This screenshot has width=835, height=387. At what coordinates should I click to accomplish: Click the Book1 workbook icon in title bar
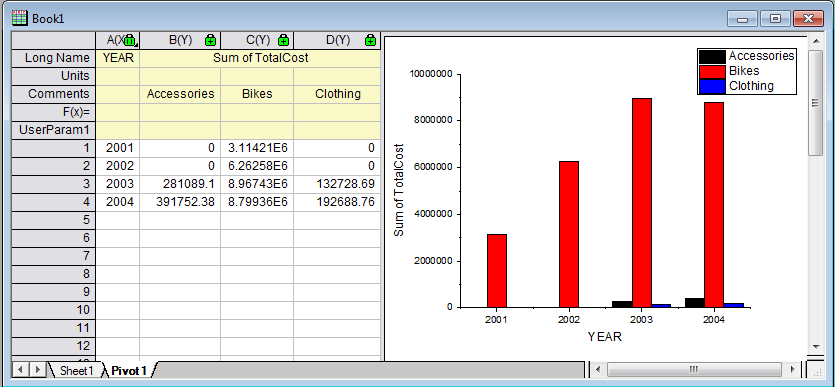coord(20,18)
